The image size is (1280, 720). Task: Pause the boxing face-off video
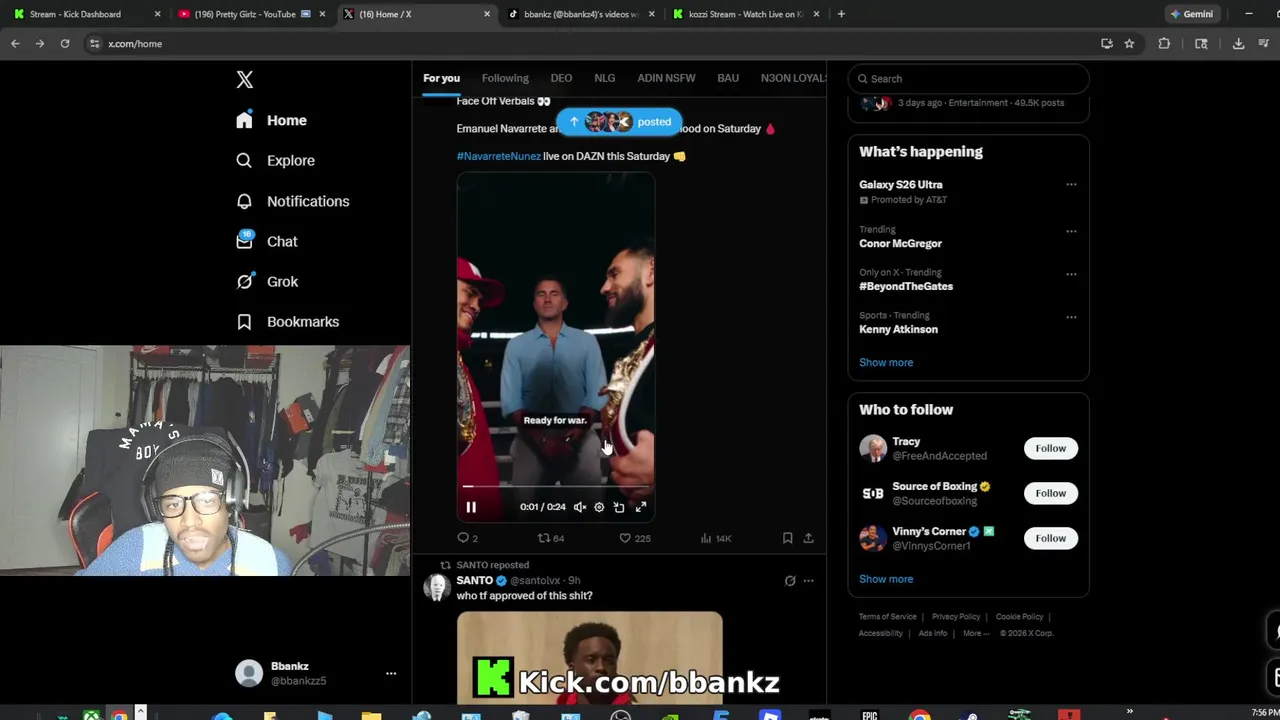tap(471, 507)
